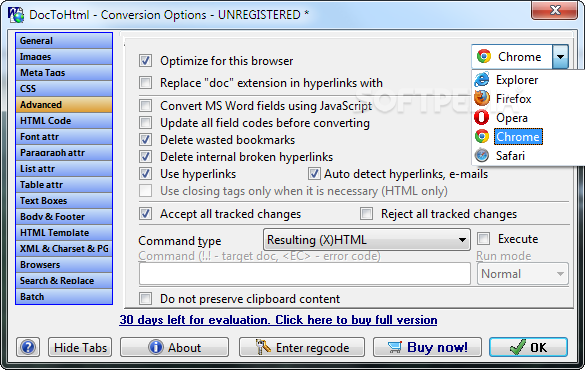Screen dimensions: 585x370
Task: Click the Hide Tabs button
Action: (x=80, y=347)
